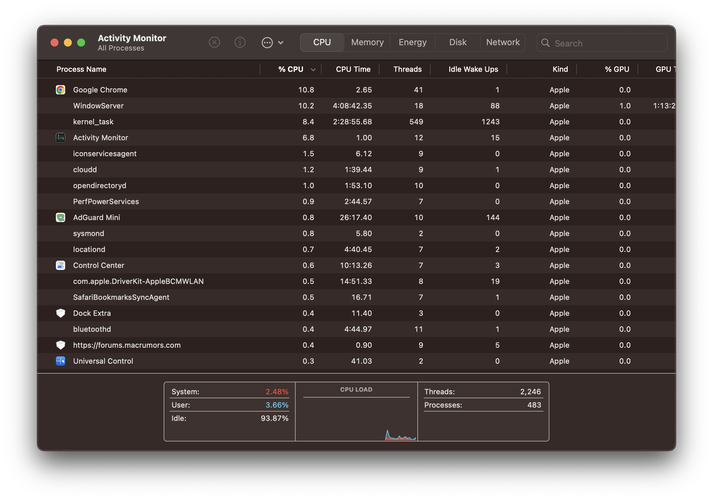Viewport: 713px width, 500px height.
Task: Click the 4:08:42.35 CPU Time cell
Action: click(352, 105)
